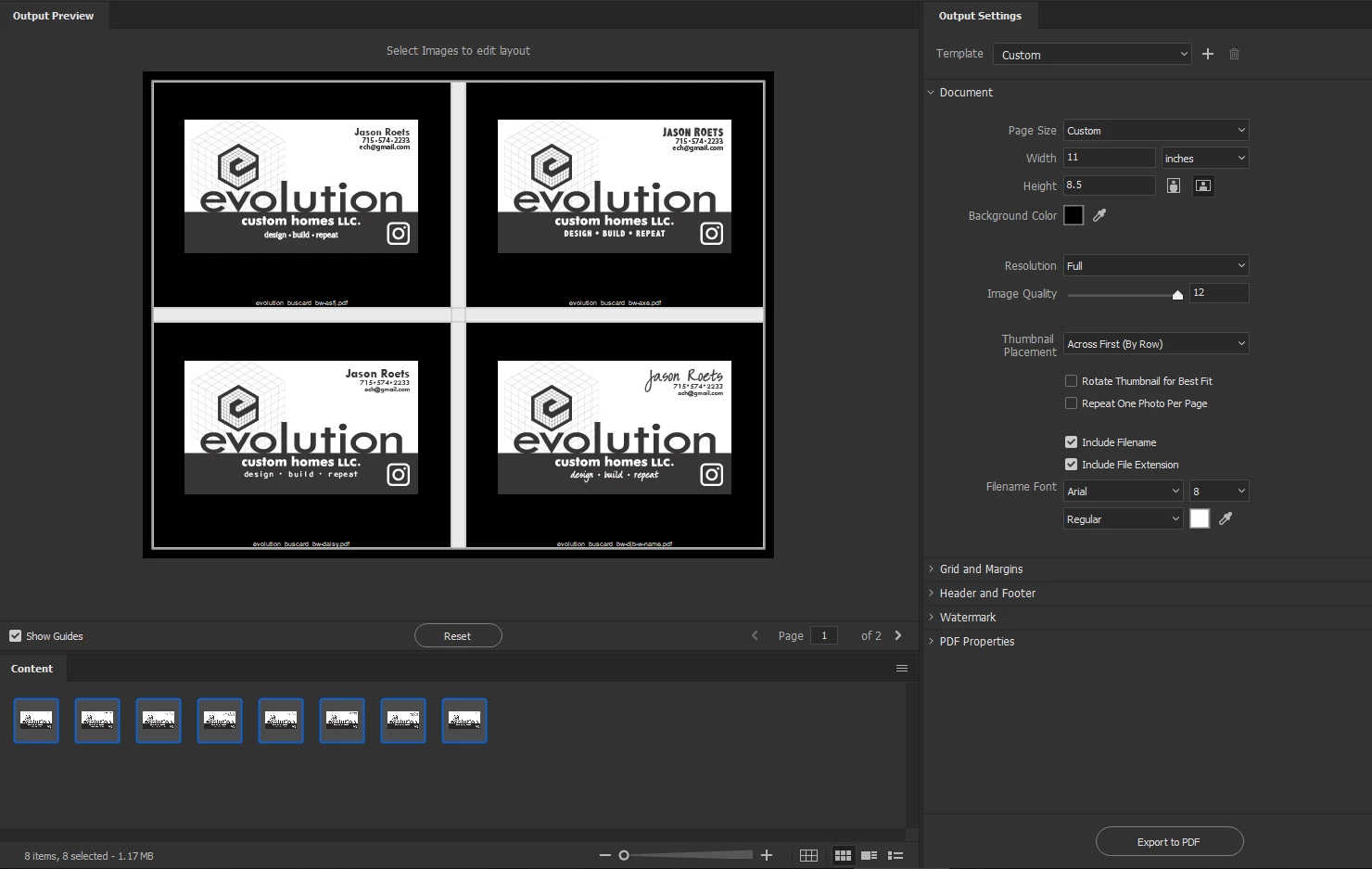
Task: Click the page Width input field
Action: tap(1109, 158)
